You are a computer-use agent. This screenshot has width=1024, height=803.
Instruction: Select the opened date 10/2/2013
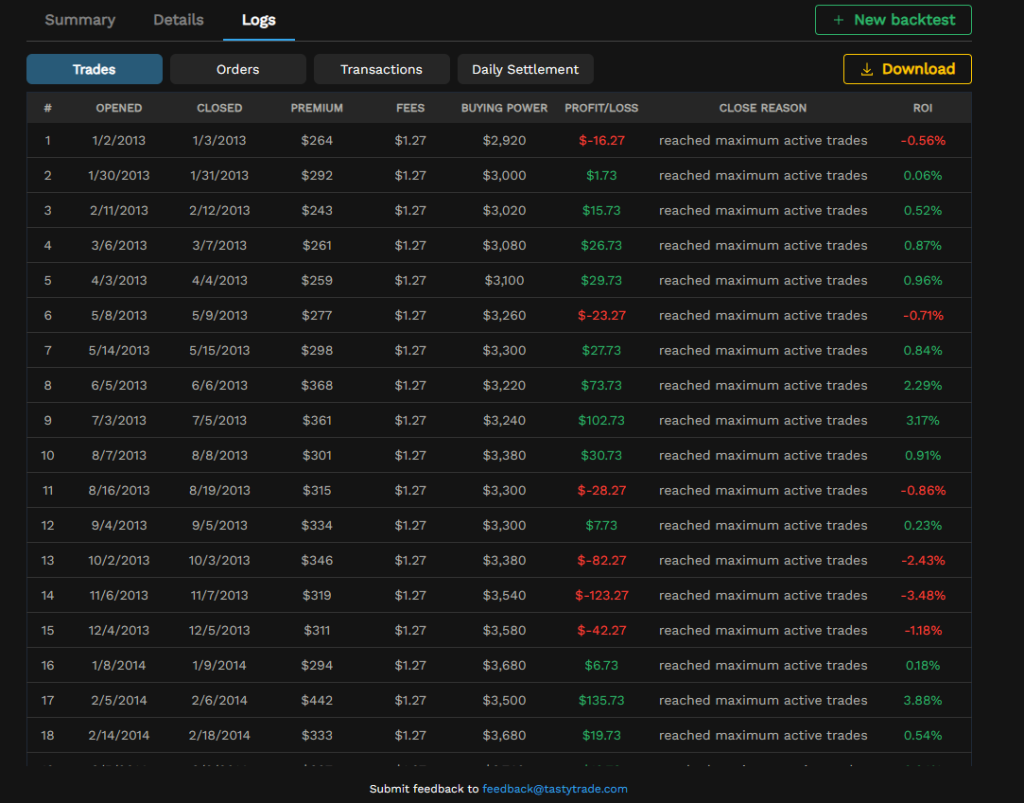point(119,561)
